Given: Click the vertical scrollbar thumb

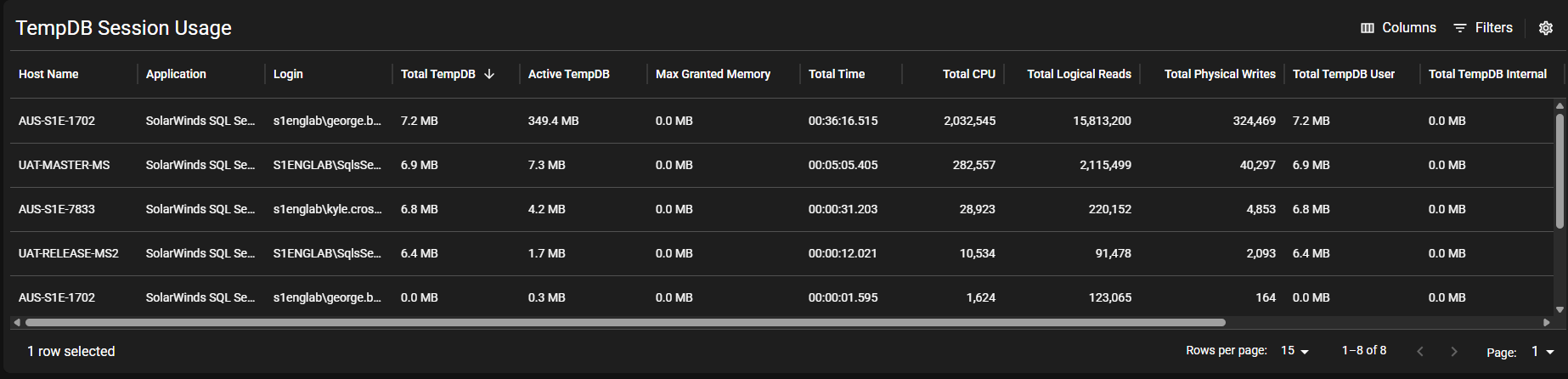Looking at the screenshot, I should click(x=1560, y=170).
